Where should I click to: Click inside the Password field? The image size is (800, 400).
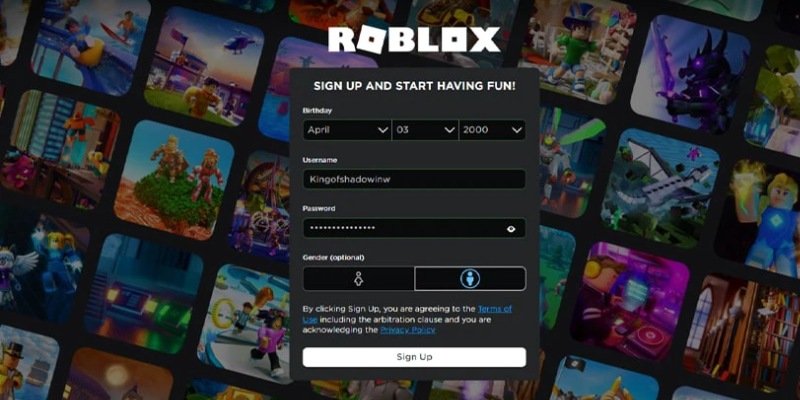point(414,228)
